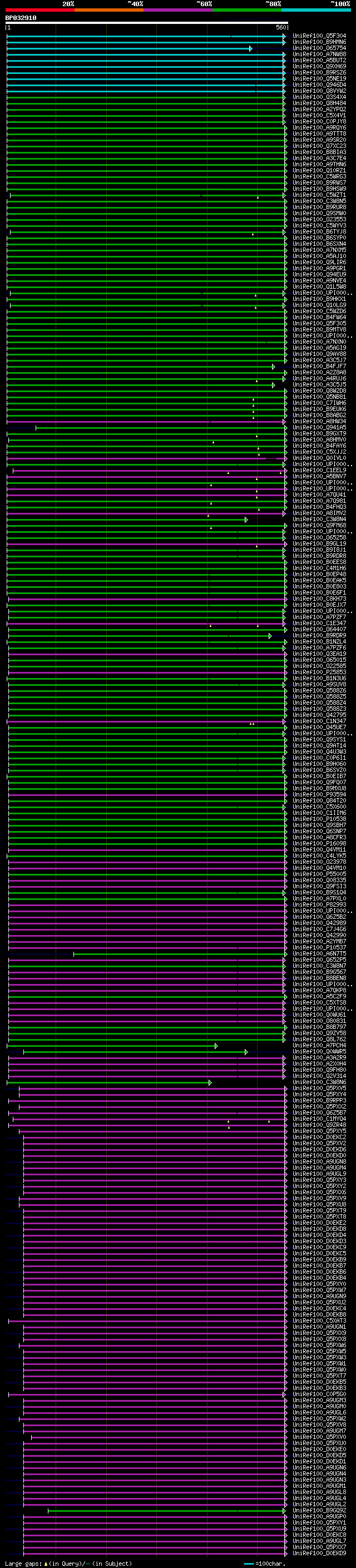Viewport: 356px width, 1568px height.
Task: Select the UniRef100_D0EKD9 label
Action: (319, 1553)
